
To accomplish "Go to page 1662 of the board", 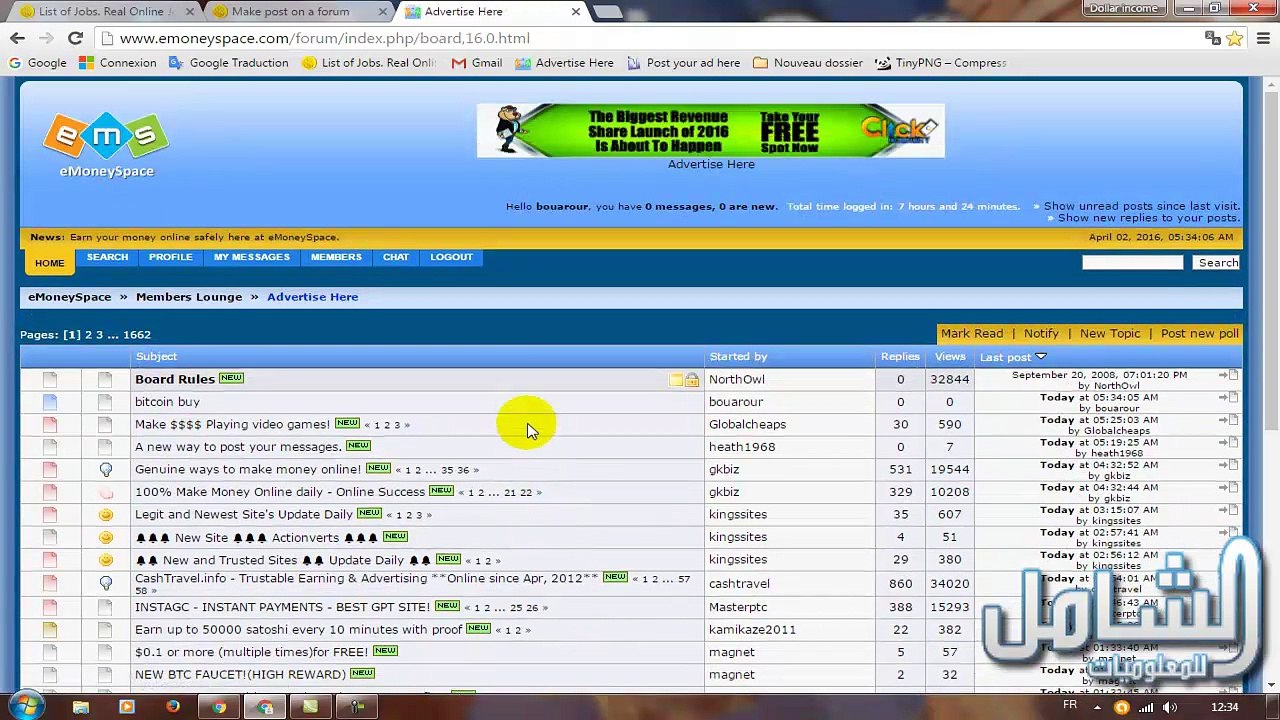I will 137,335.
